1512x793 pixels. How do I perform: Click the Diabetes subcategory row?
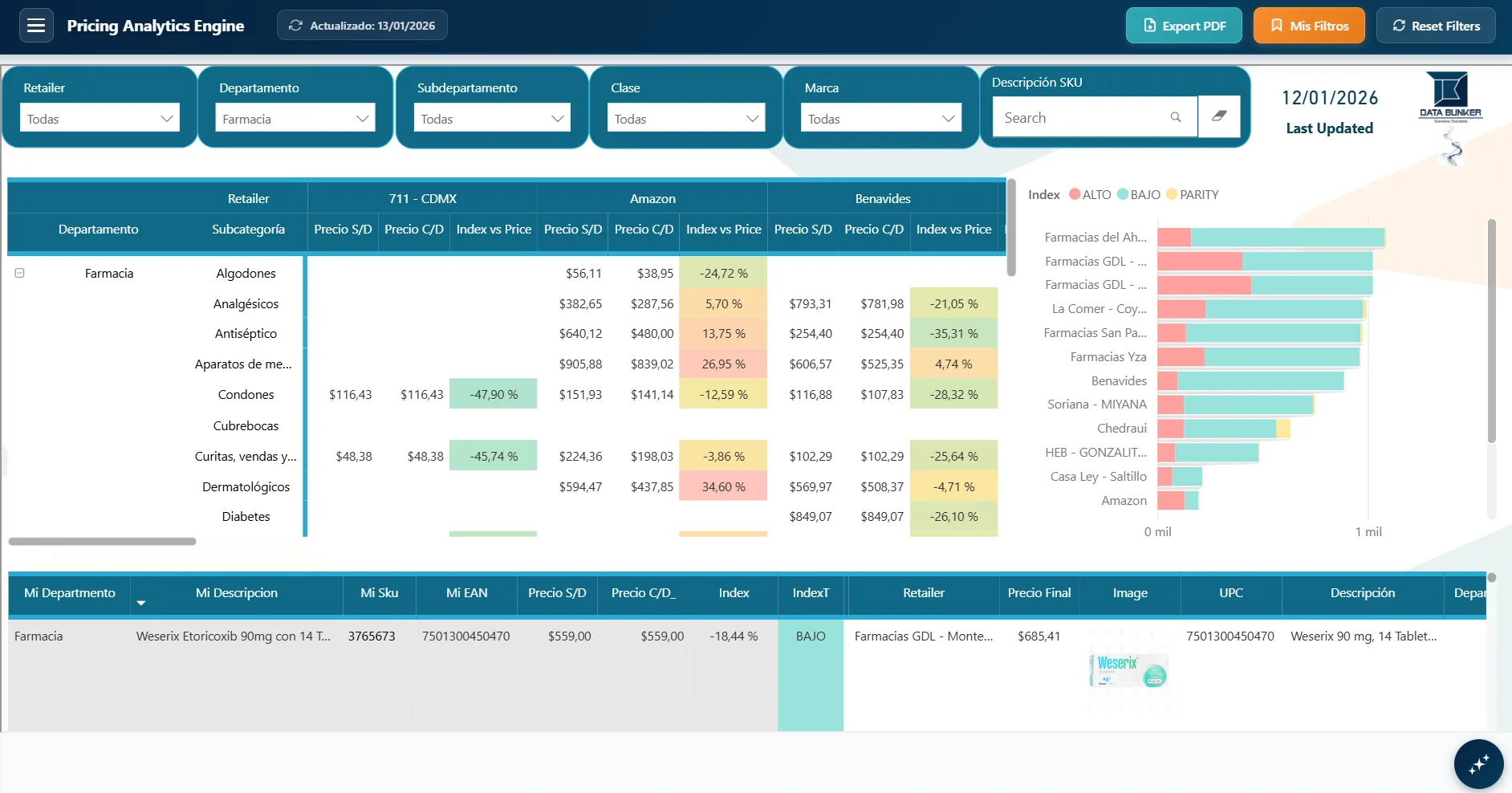point(246,517)
